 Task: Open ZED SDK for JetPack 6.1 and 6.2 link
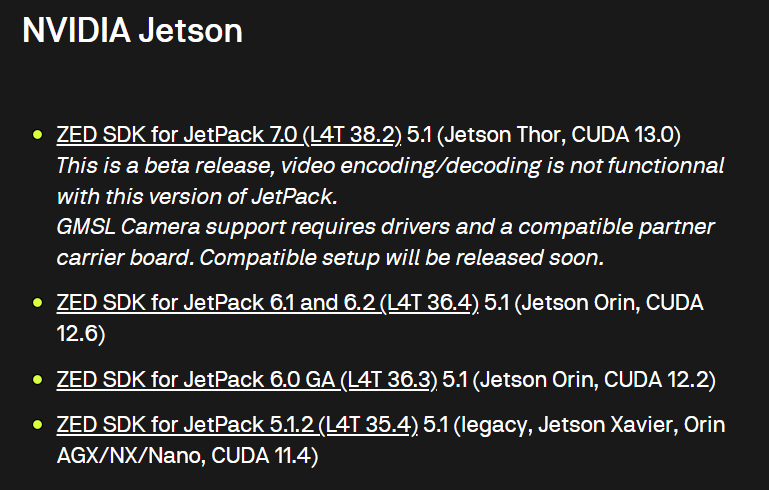pos(267,303)
